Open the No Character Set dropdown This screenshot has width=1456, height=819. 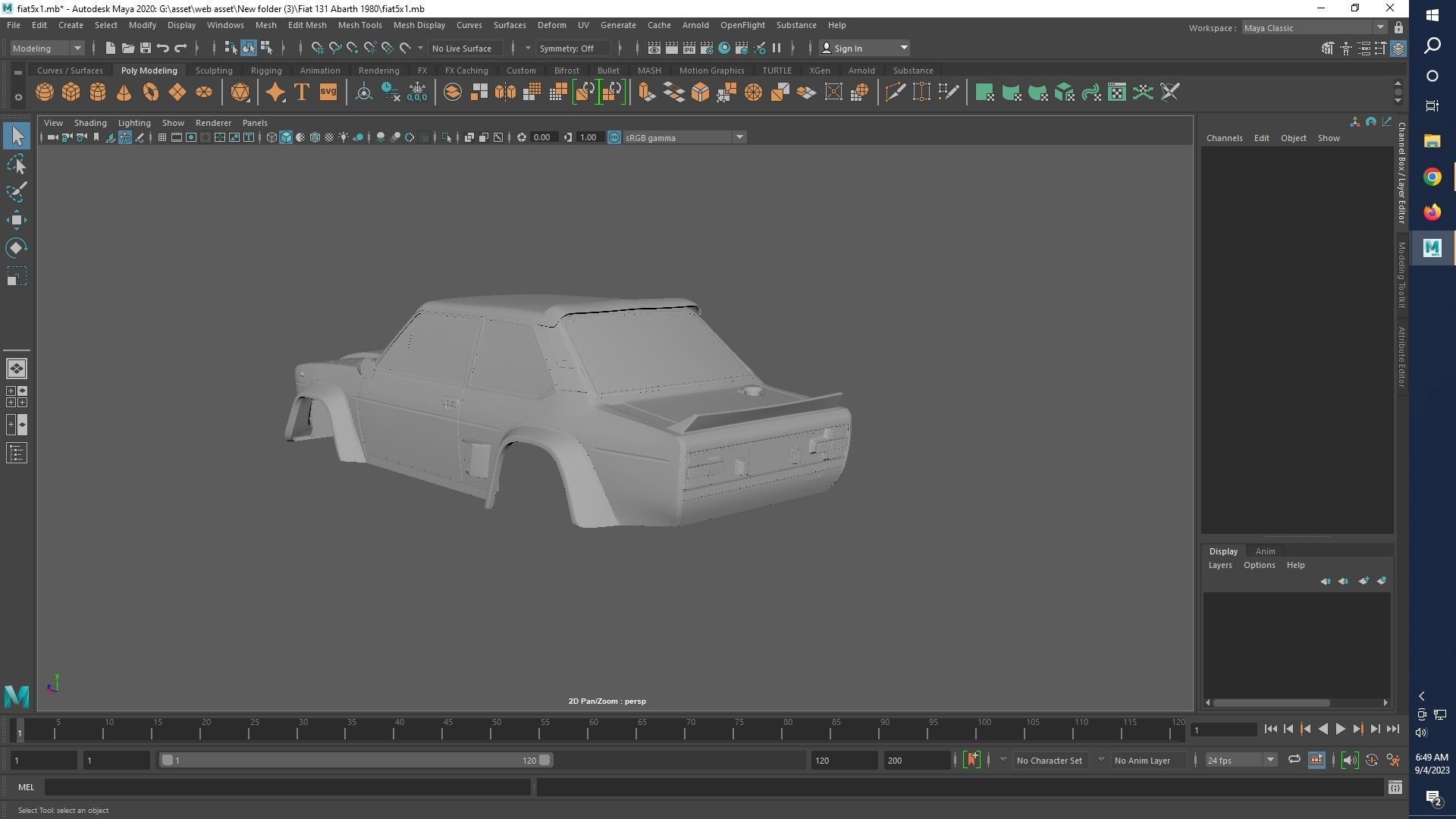click(1050, 760)
